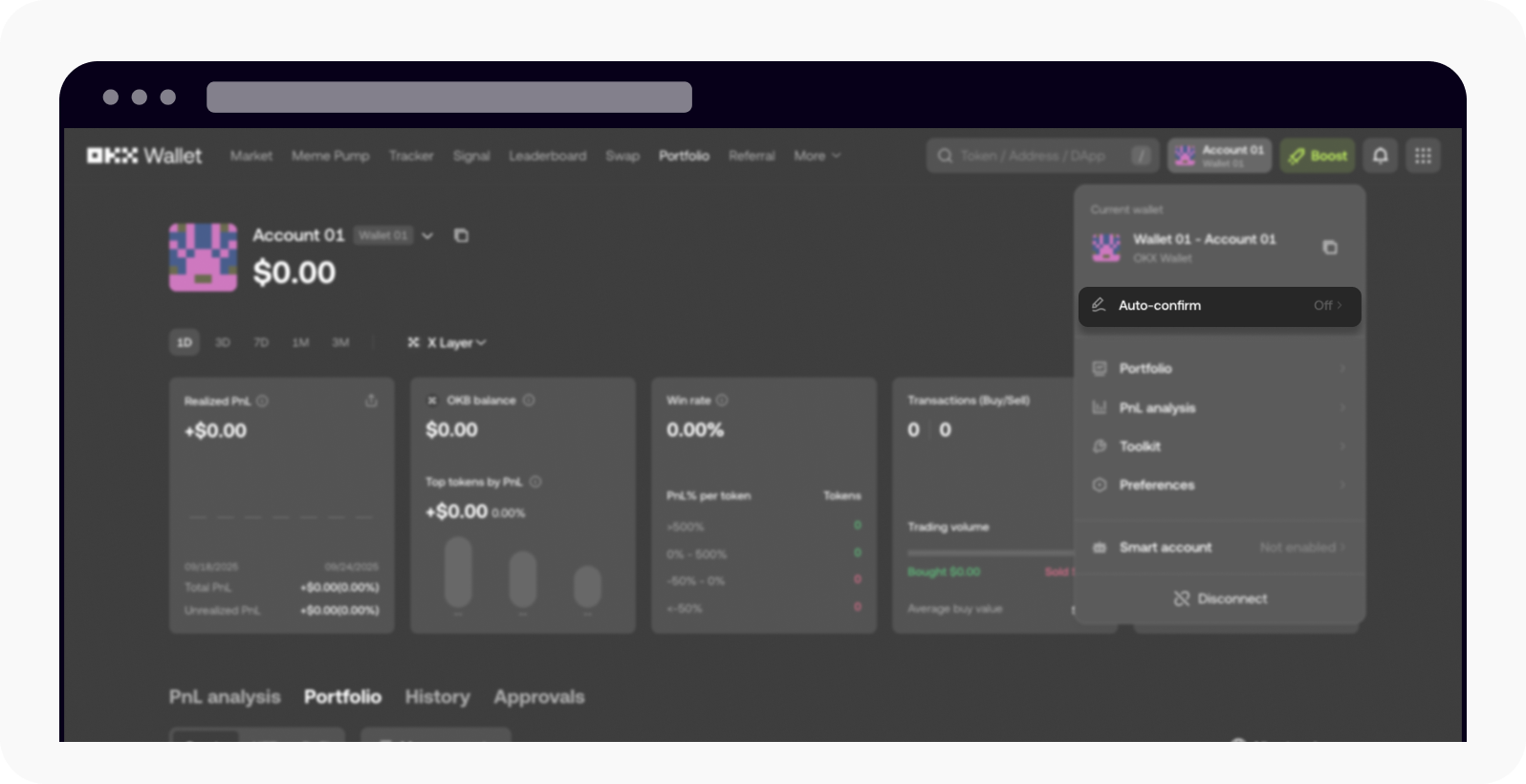Screen dimensions: 1526x784
Task: Open the apps grid menu
Action: pyautogui.click(x=1423, y=156)
